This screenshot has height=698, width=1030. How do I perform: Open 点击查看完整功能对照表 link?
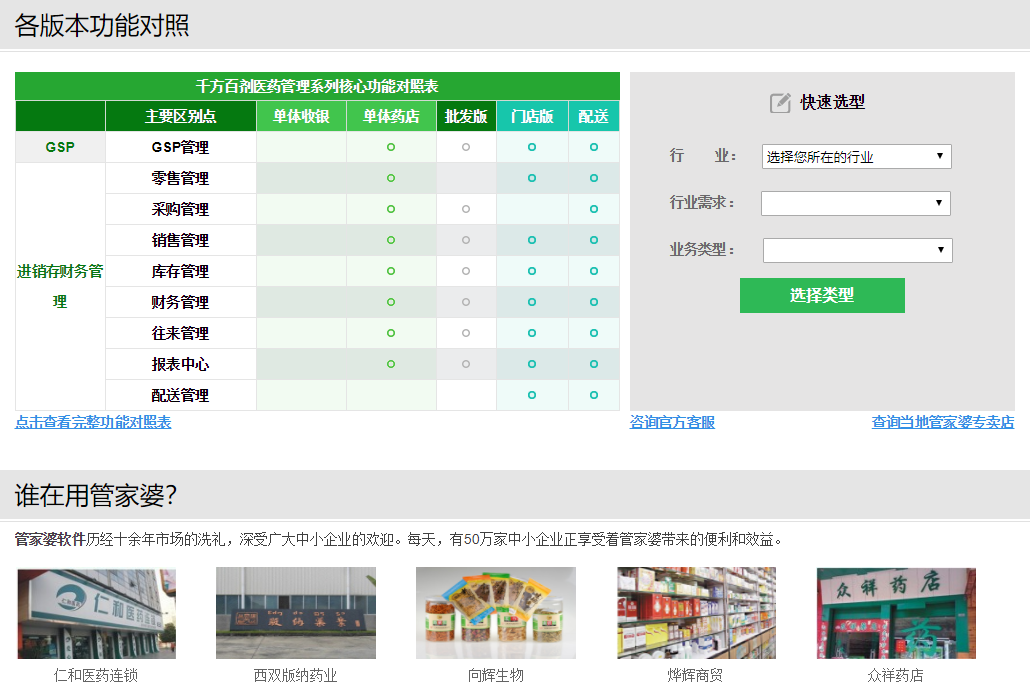[93, 422]
